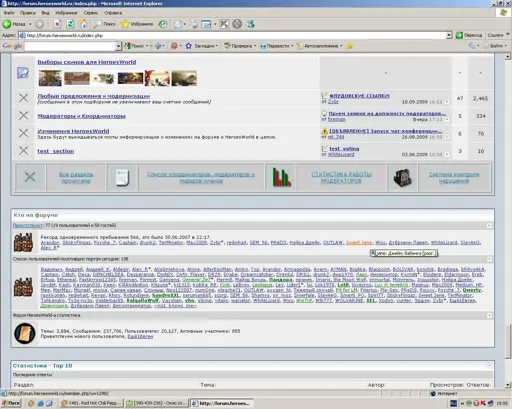Click the Google toolbar highlighter pen icon
512x409 pixels.
tap(349, 46)
